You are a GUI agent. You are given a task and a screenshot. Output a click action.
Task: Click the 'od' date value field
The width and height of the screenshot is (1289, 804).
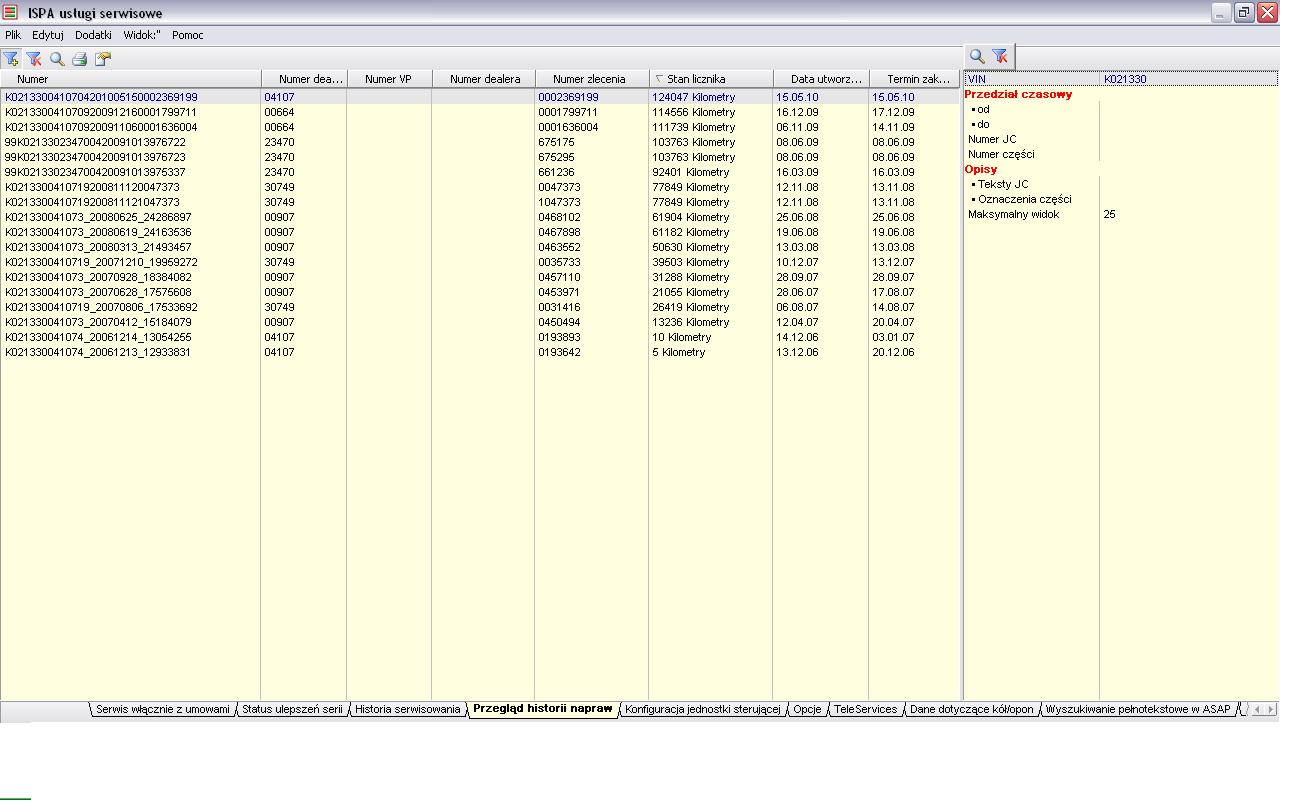coord(1189,109)
